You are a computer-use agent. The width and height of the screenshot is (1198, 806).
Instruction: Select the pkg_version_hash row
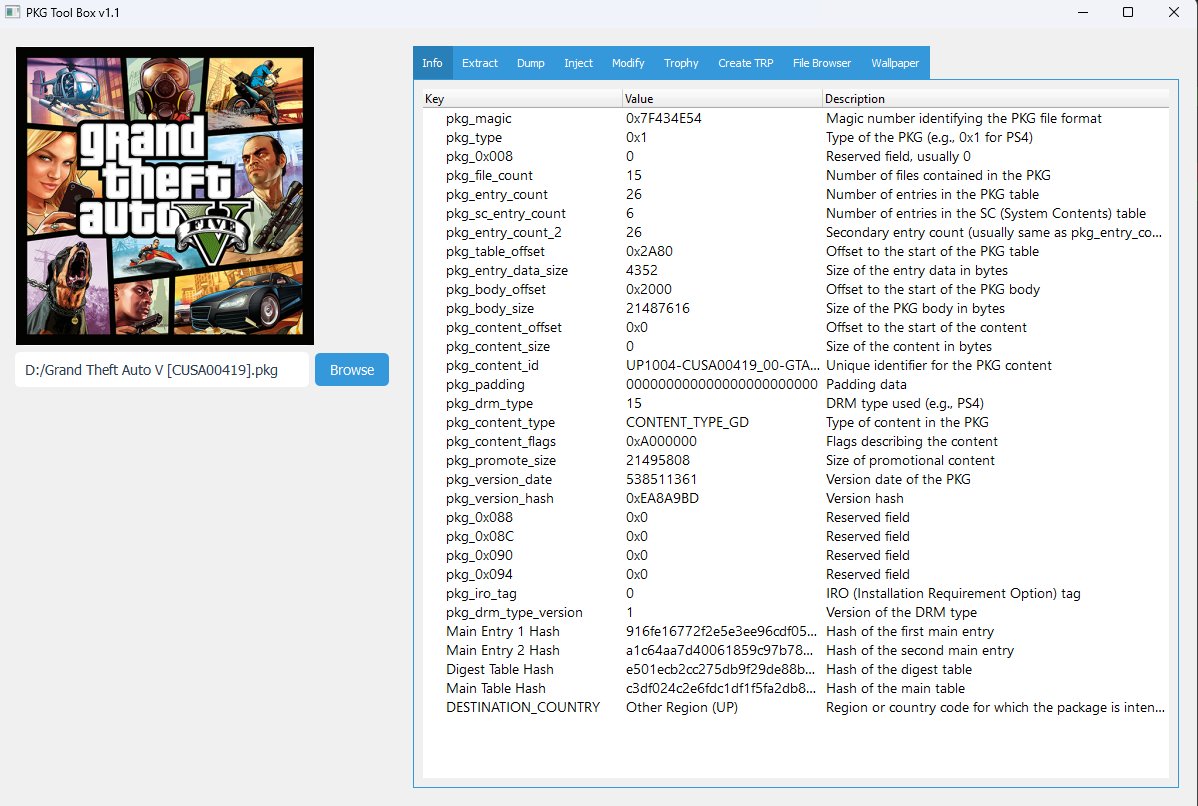tap(795, 498)
